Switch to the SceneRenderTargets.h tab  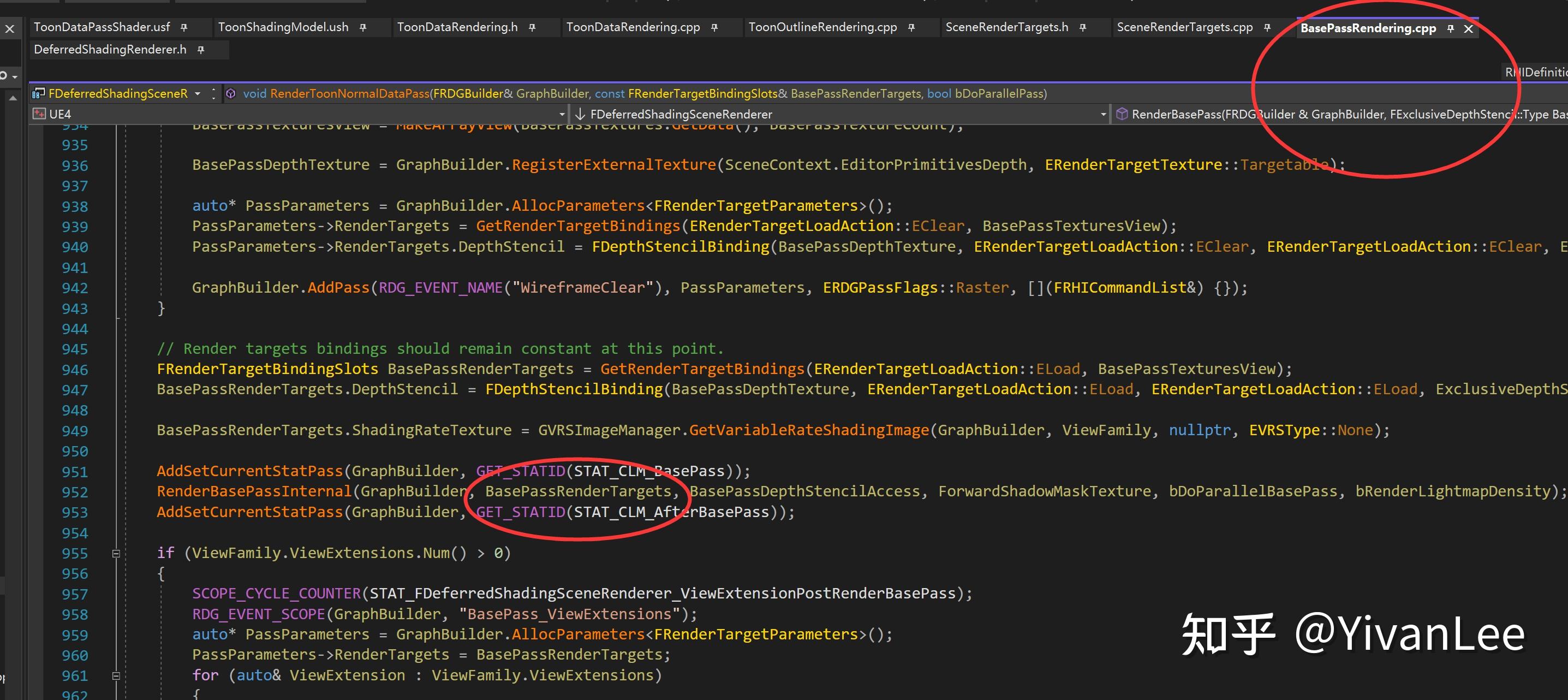(x=1006, y=27)
